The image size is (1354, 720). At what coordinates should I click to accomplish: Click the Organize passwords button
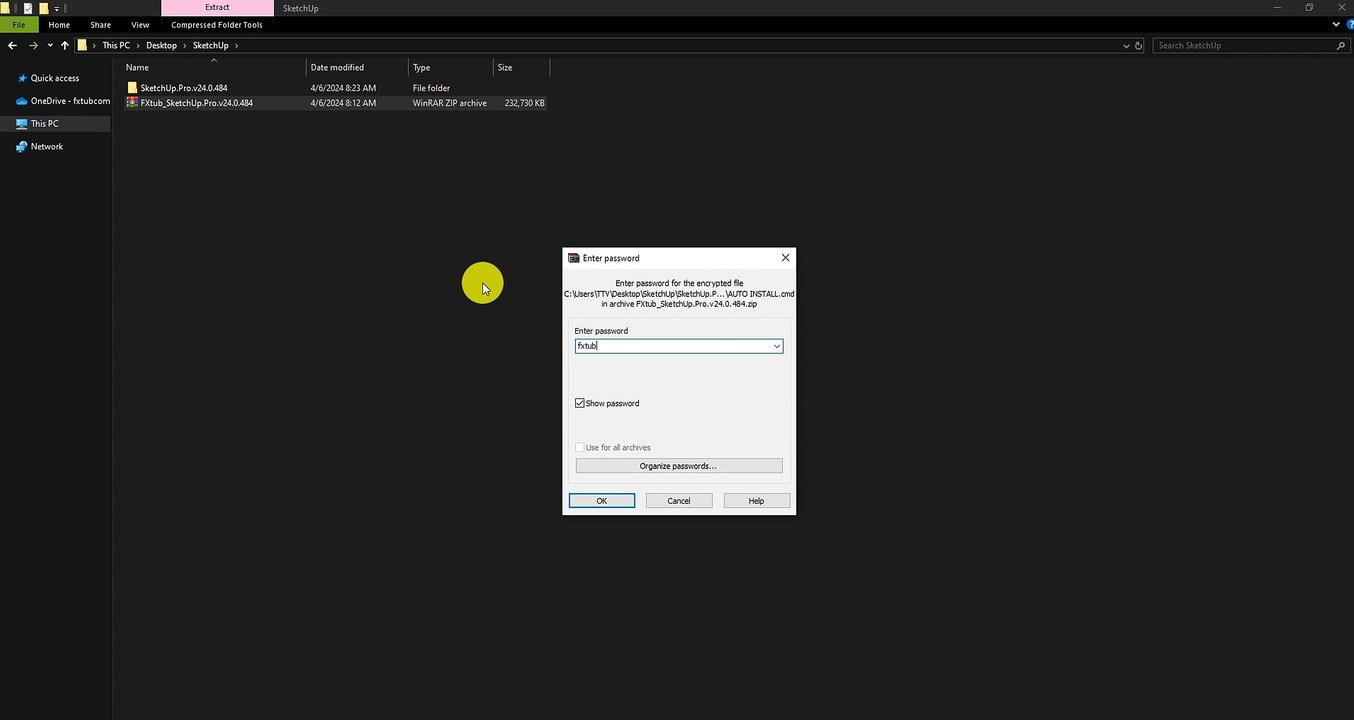pos(679,466)
